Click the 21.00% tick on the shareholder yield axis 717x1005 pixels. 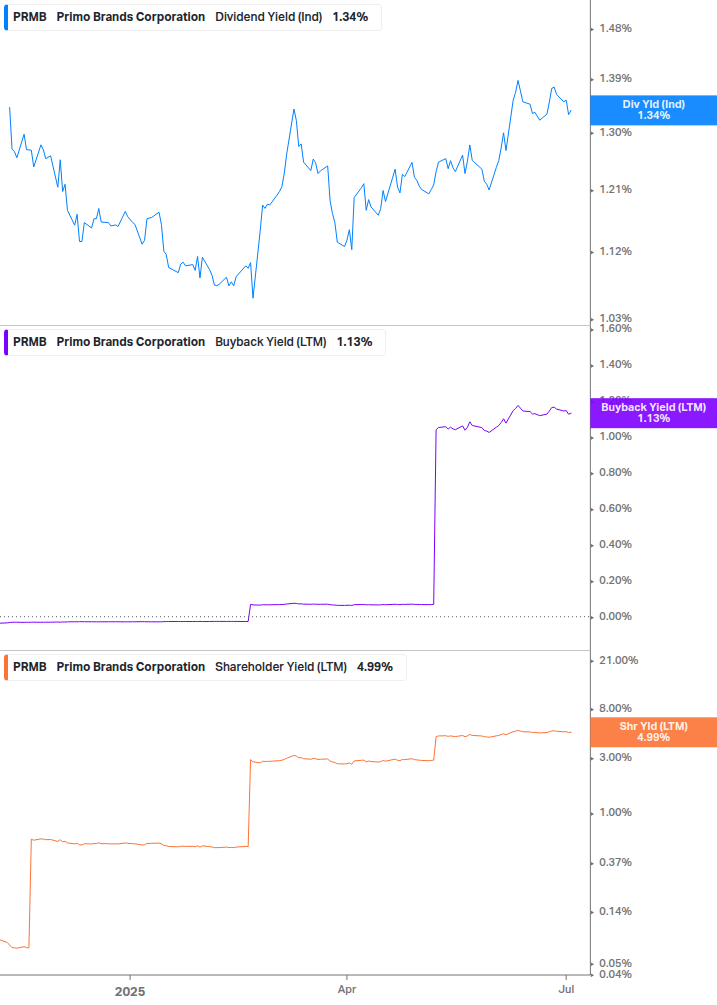point(618,660)
